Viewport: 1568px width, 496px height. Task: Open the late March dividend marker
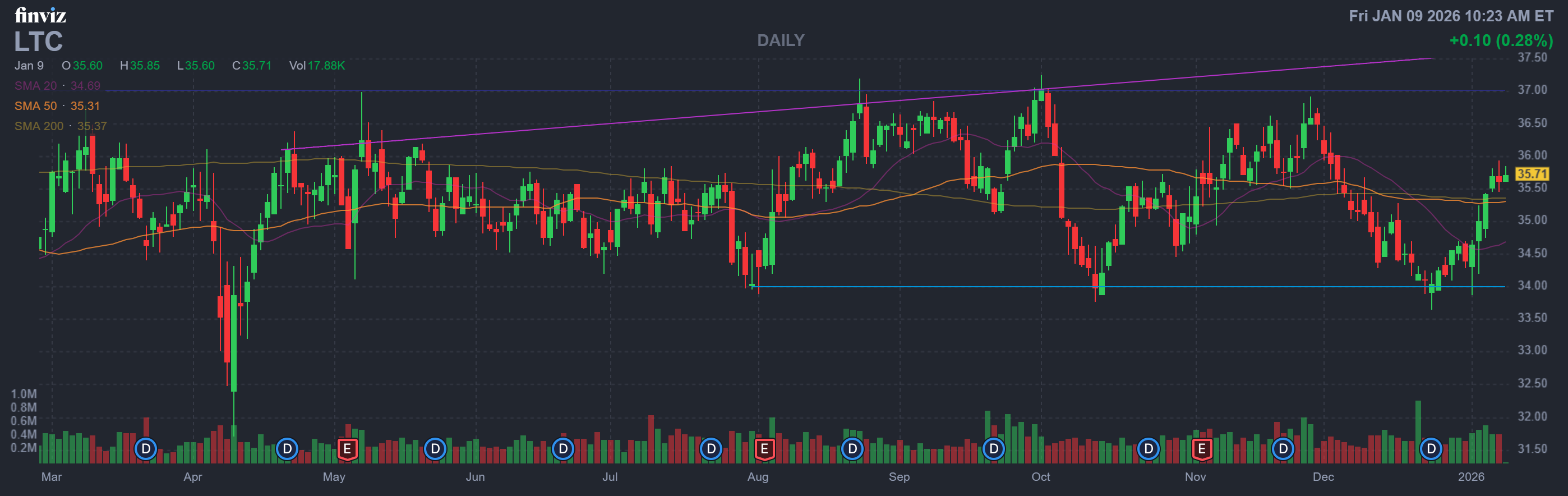[146, 449]
